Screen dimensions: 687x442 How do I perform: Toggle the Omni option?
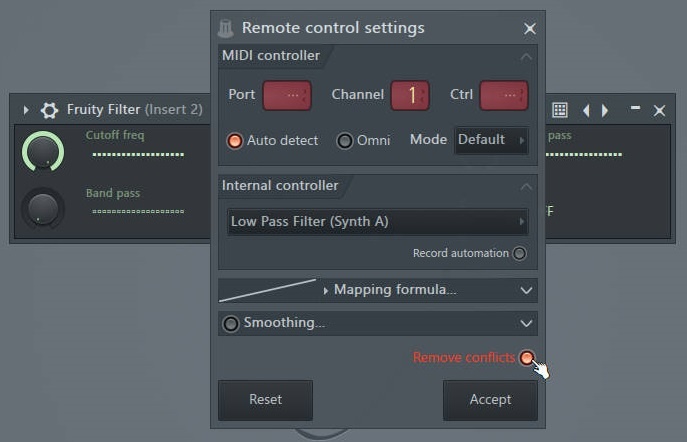(x=344, y=141)
